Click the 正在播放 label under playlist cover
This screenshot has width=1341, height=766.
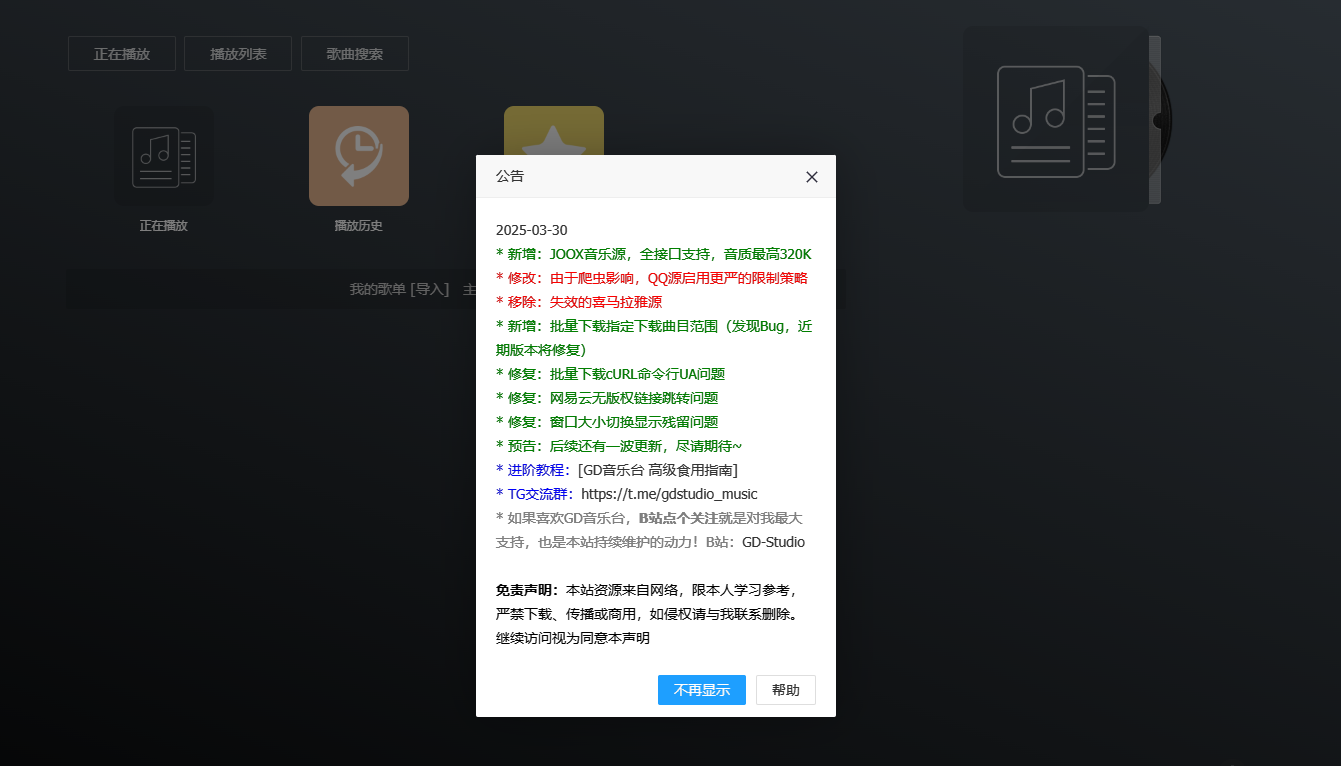coord(163,226)
